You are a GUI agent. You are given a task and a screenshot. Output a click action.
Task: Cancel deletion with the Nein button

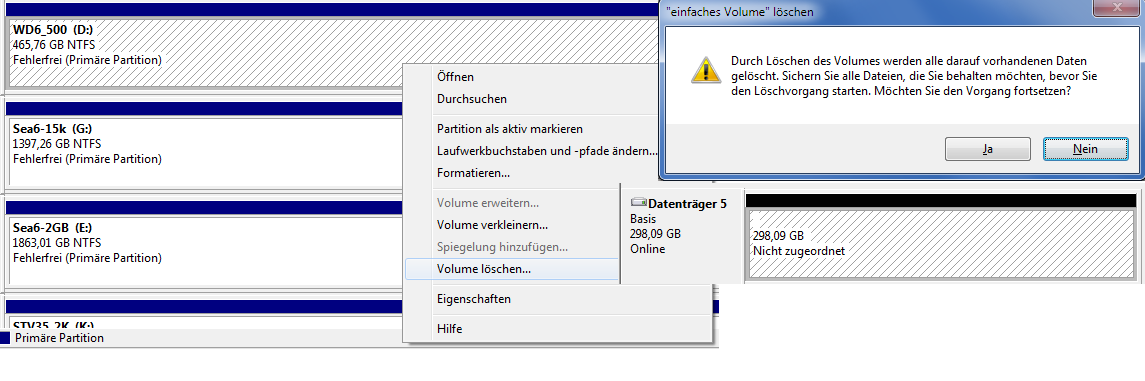[x=1085, y=148]
